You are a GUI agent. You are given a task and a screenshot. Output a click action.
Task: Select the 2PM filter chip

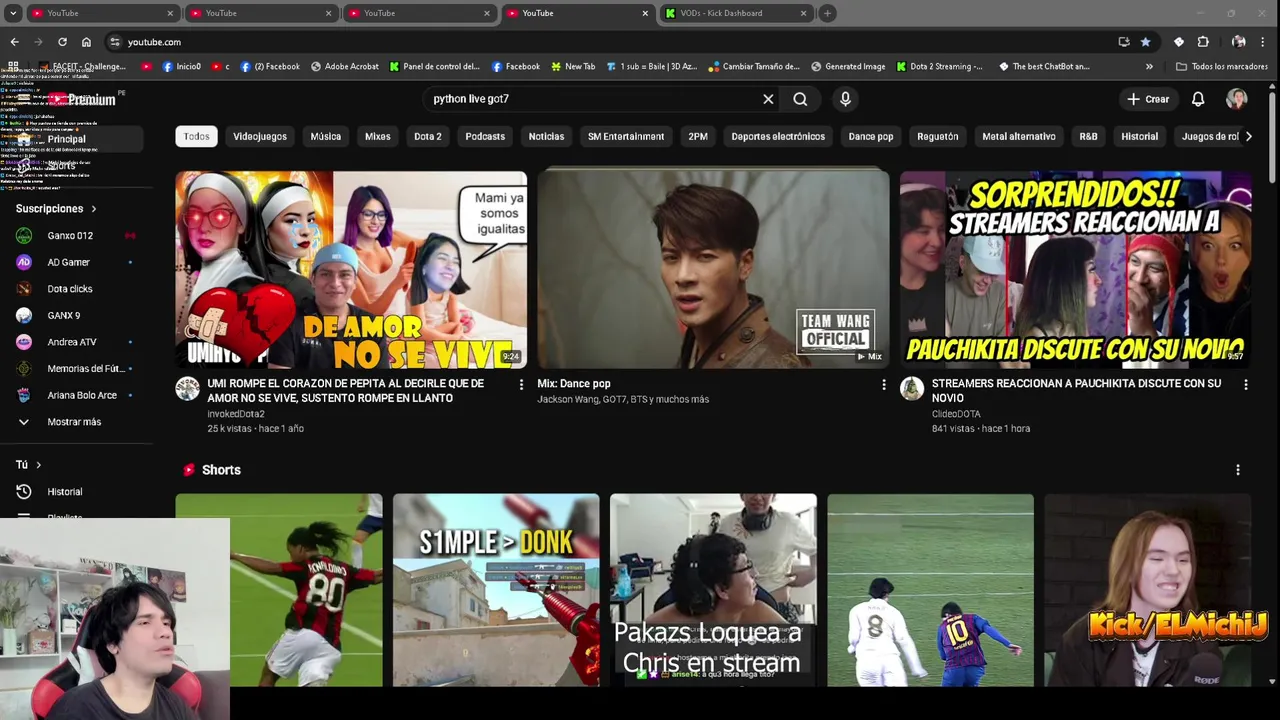(x=698, y=136)
